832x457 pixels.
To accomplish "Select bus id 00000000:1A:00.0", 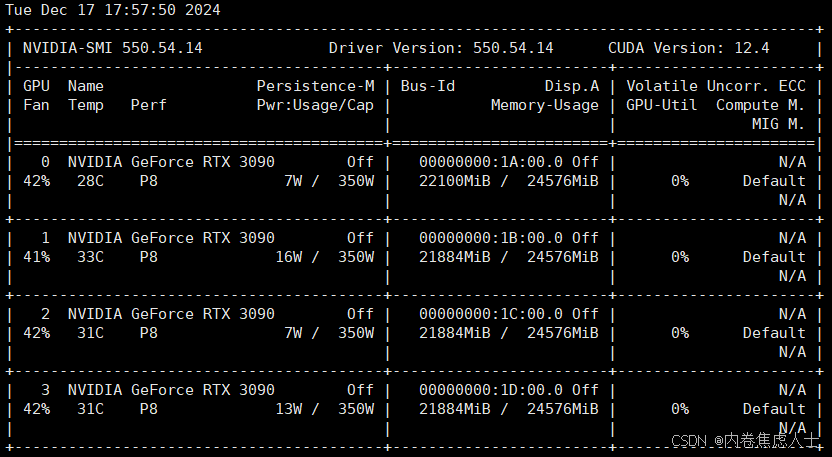I will pos(491,162).
